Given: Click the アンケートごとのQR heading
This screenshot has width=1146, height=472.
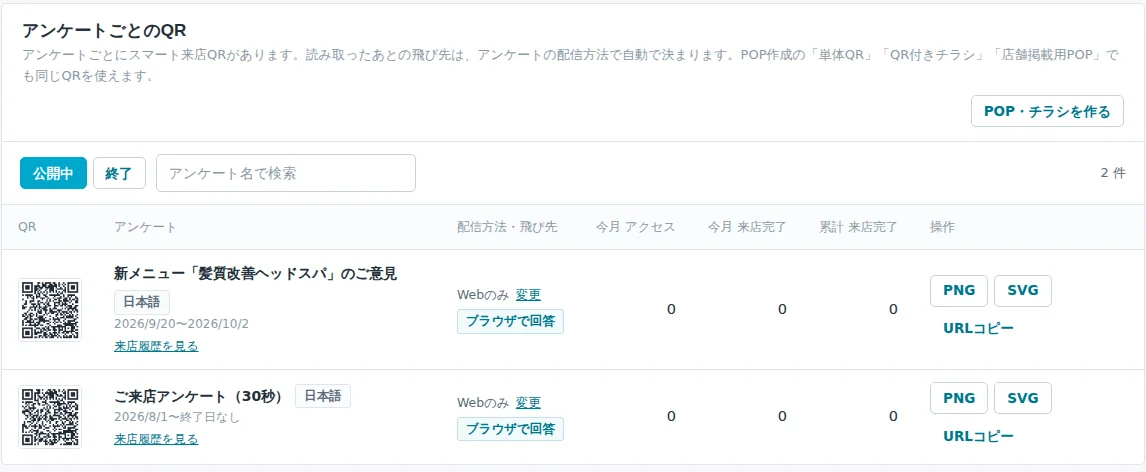Looking at the screenshot, I should 104,31.
